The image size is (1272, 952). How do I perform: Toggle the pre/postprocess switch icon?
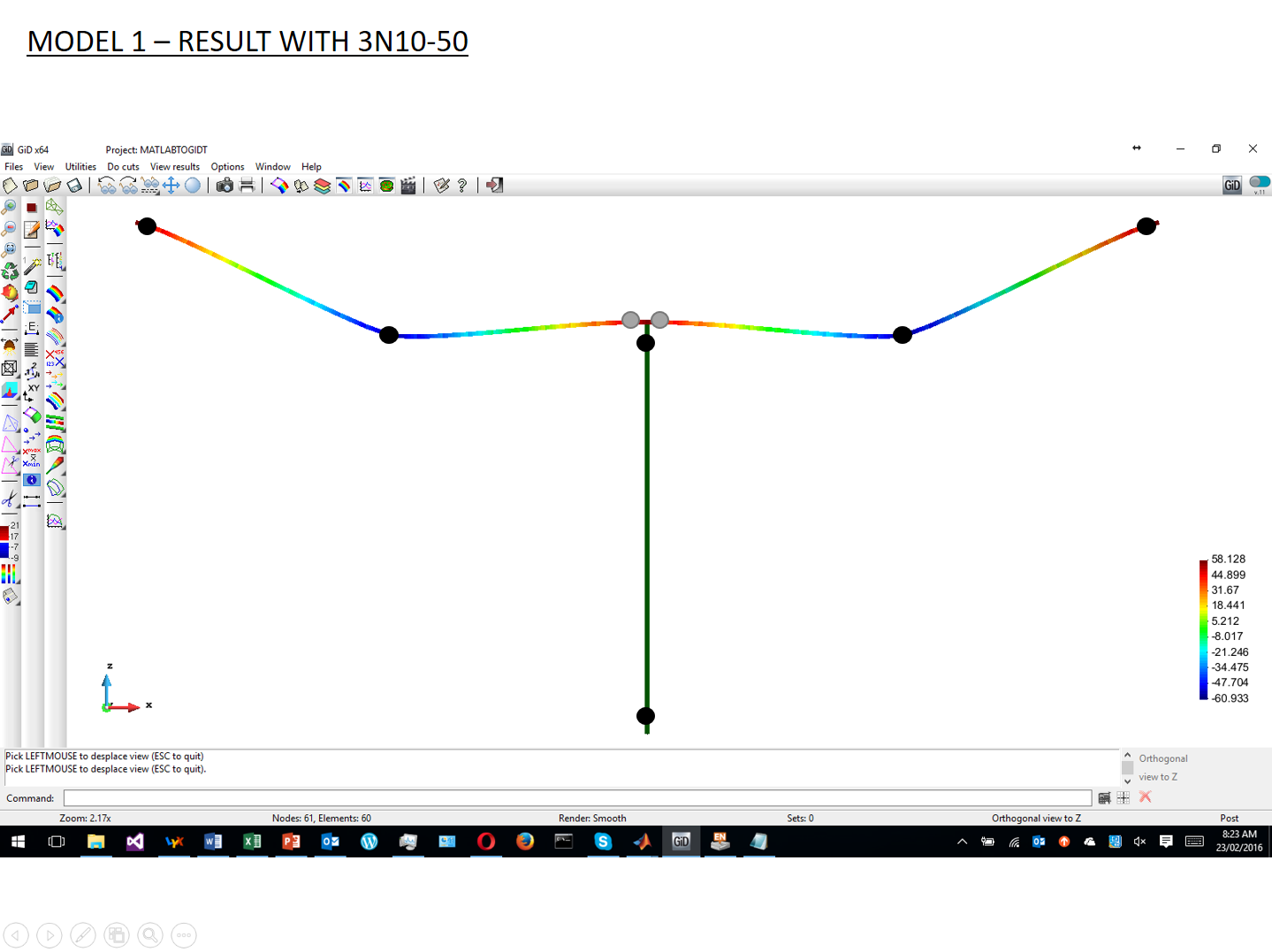click(1260, 182)
